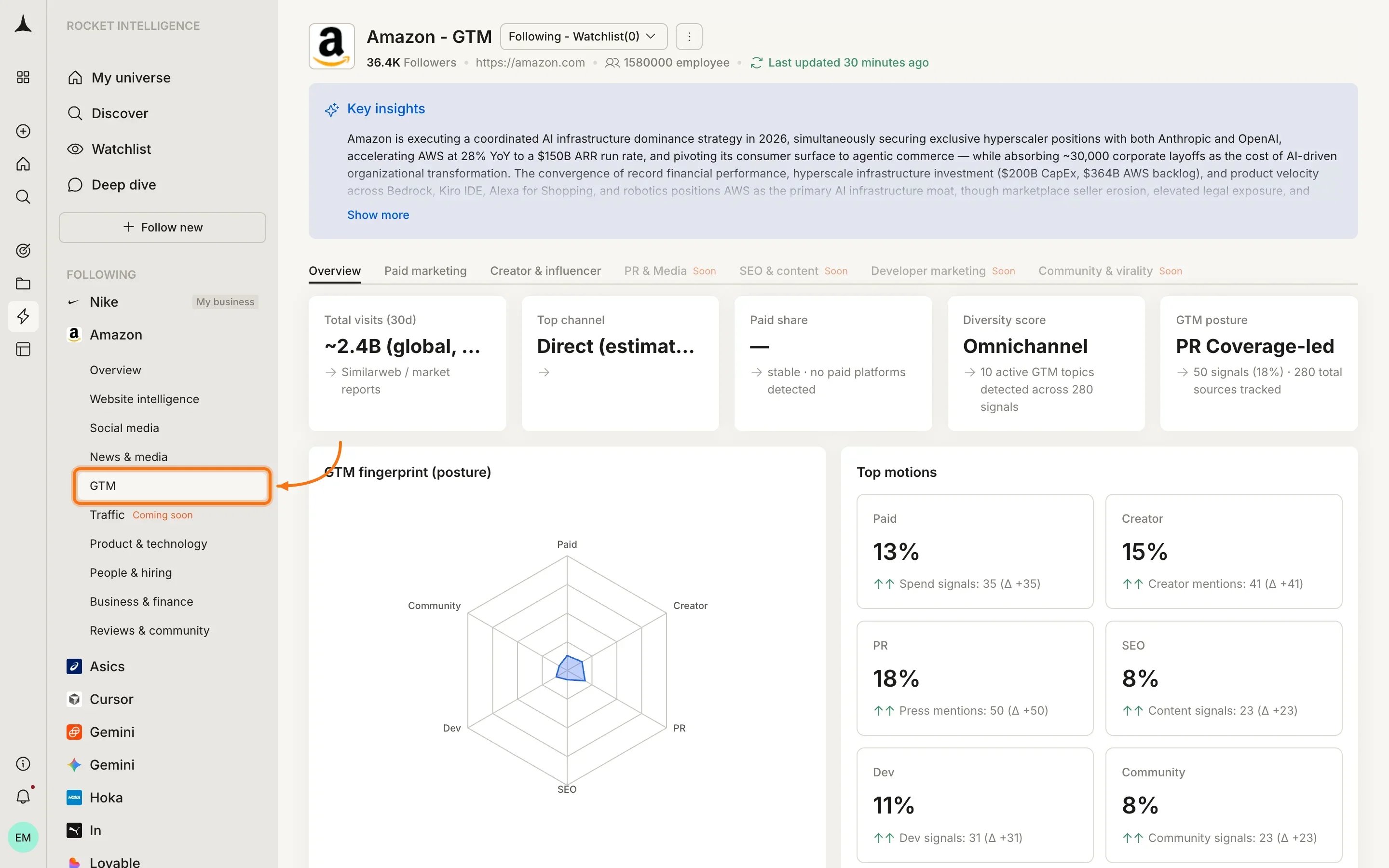The image size is (1389, 868).
Task: Select the lightning bolt icon in rail
Action: click(x=23, y=316)
